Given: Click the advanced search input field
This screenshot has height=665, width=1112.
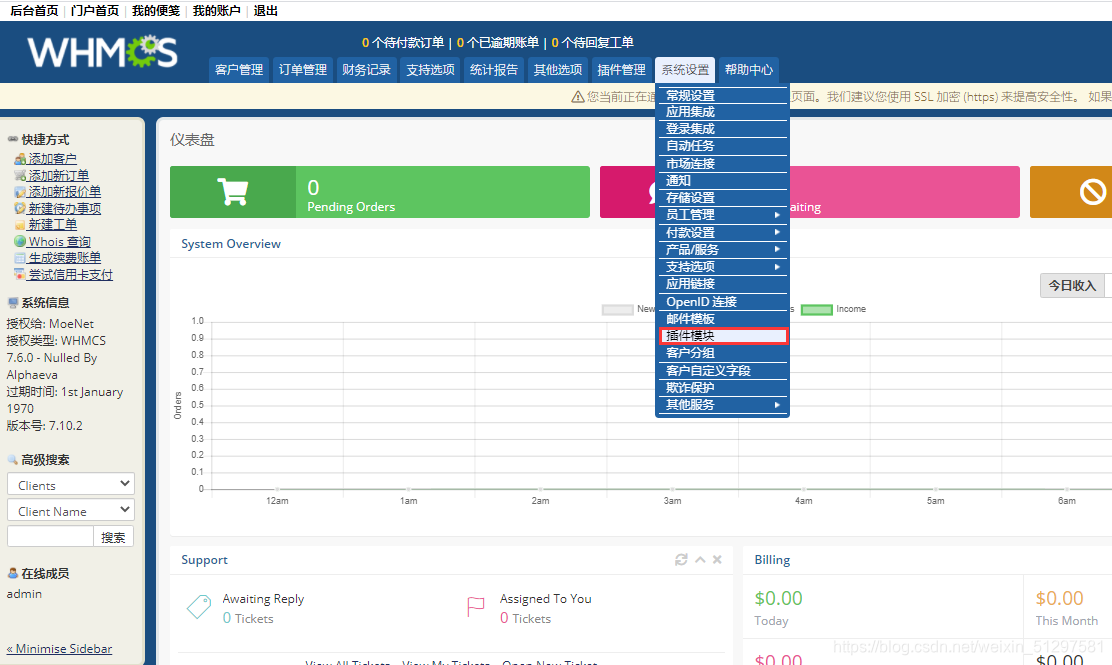Looking at the screenshot, I should tap(50, 536).
